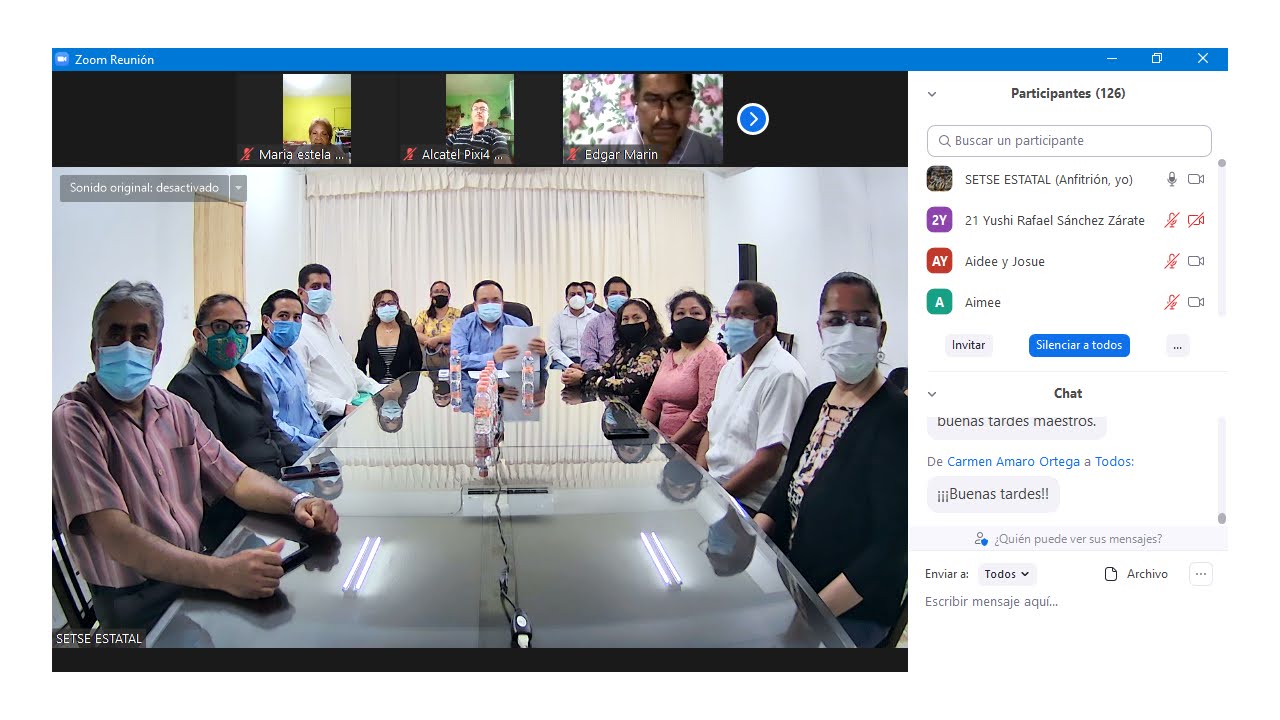Click SETSE ESTATAL label on main video
This screenshot has width=1280, height=720.
(x=99, y=638)
